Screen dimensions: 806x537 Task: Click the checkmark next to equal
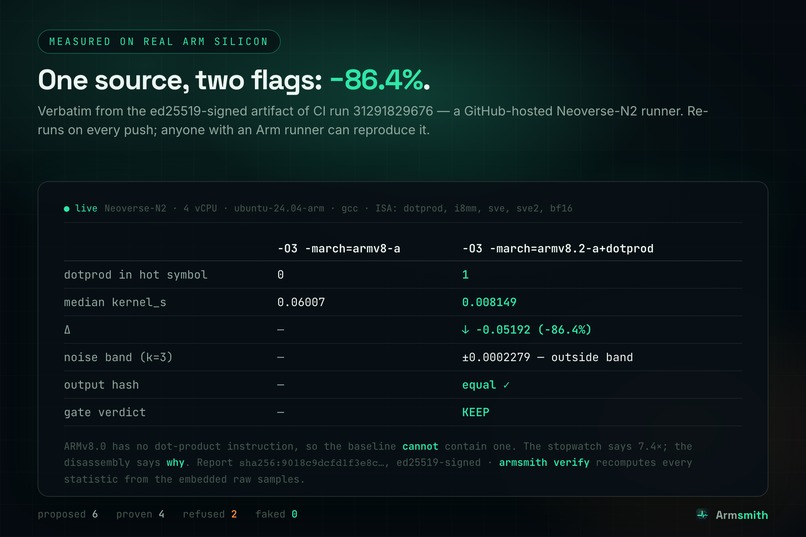(x=506, y=385)
